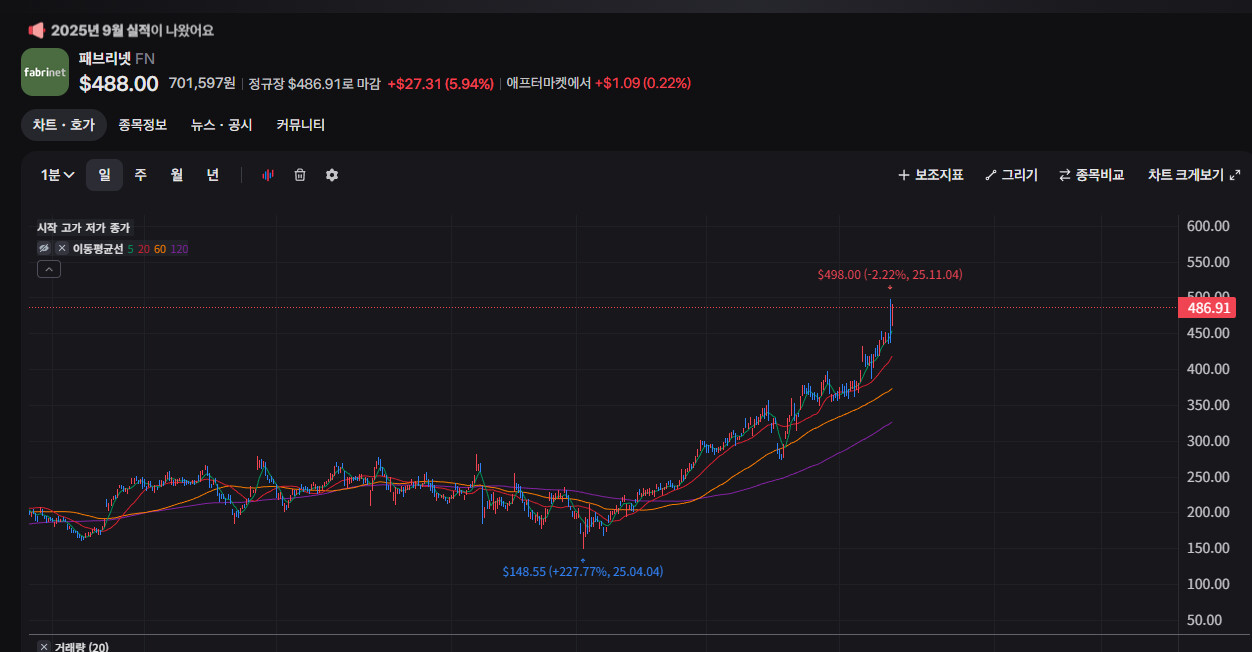Image resolution: width=1252 pixels, height=652 pixels.
Task: Click the 486.91 current price label
Action: [x=1207, y=308]
